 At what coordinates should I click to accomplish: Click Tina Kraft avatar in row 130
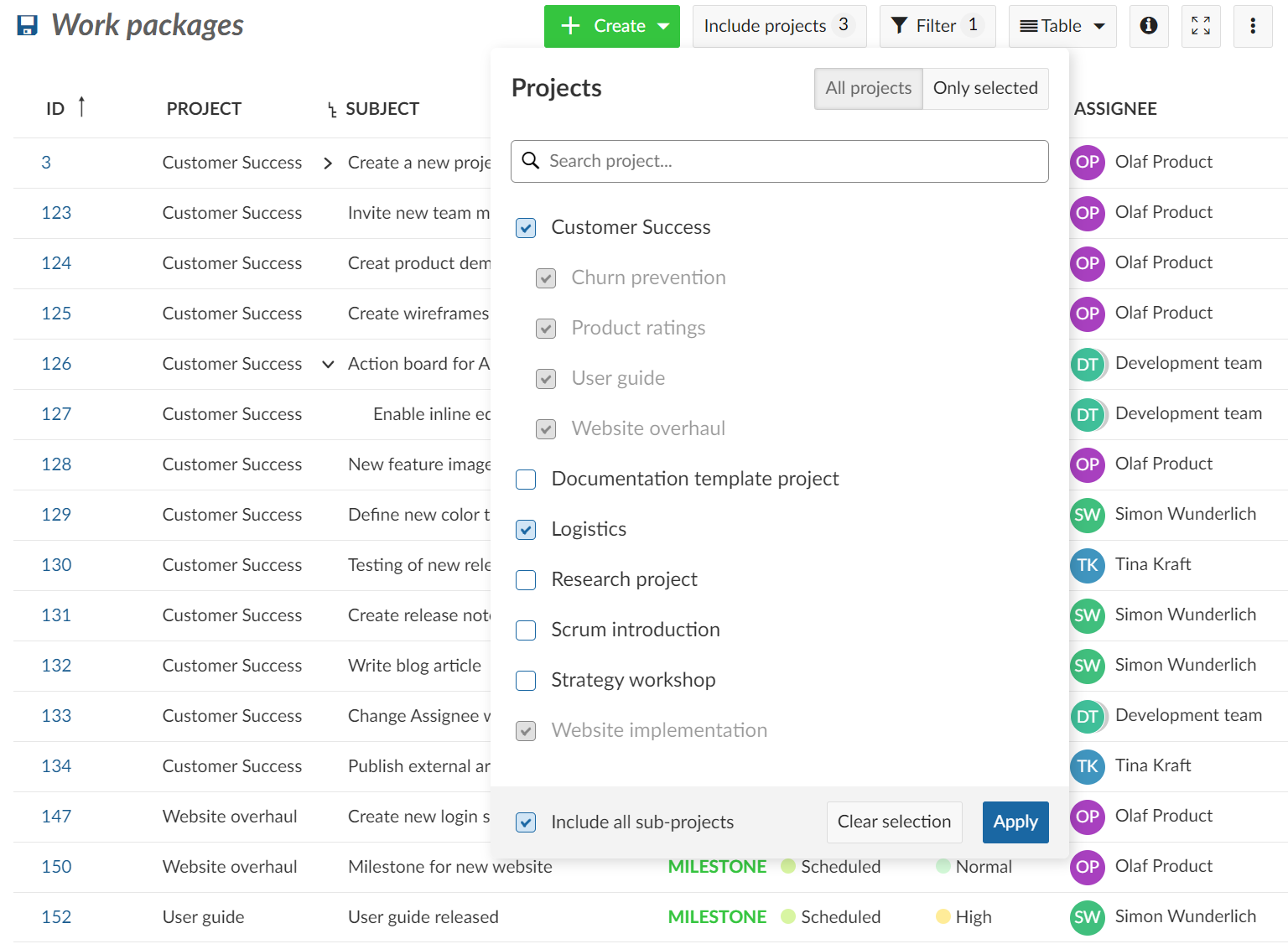click(1087, 565)
